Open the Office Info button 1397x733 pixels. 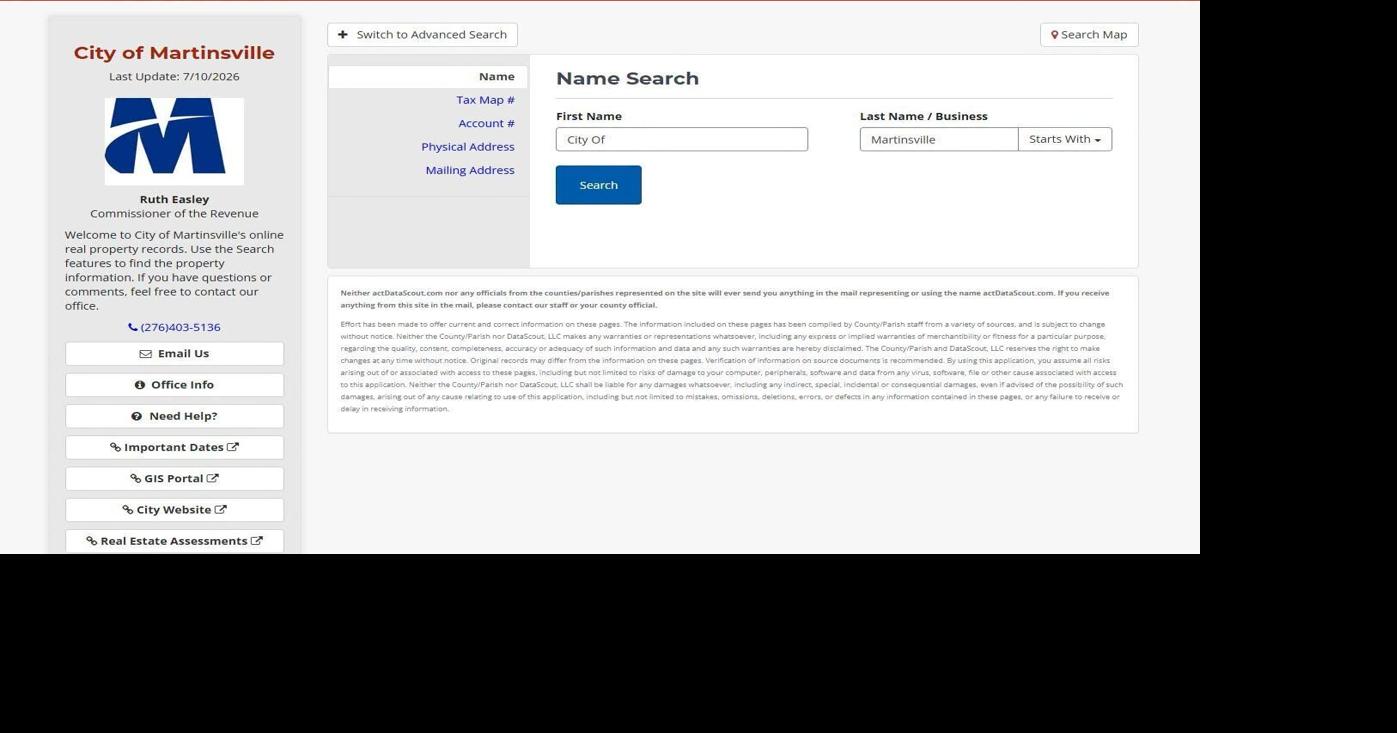(174, 385)
